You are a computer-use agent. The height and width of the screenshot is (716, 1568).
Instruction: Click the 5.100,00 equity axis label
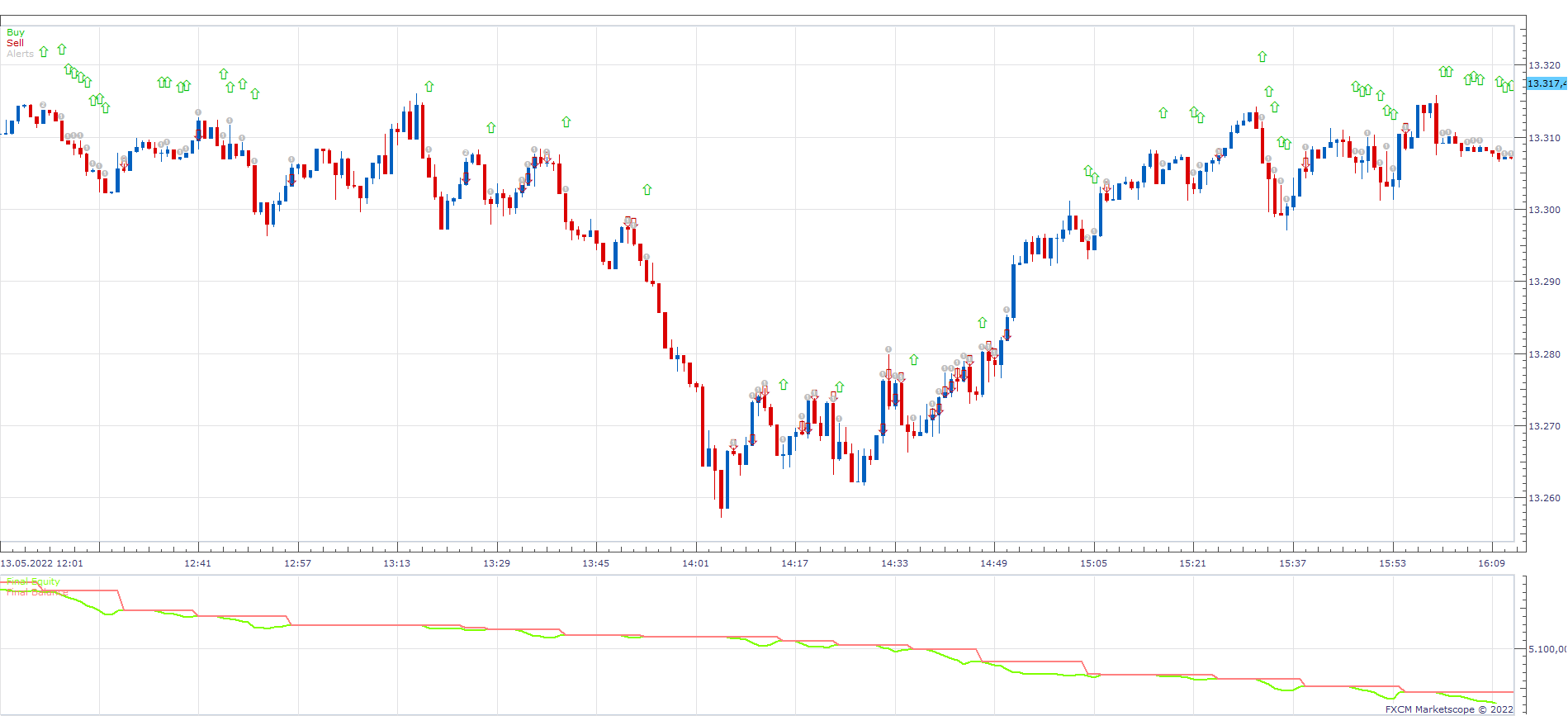(1547, 649)
